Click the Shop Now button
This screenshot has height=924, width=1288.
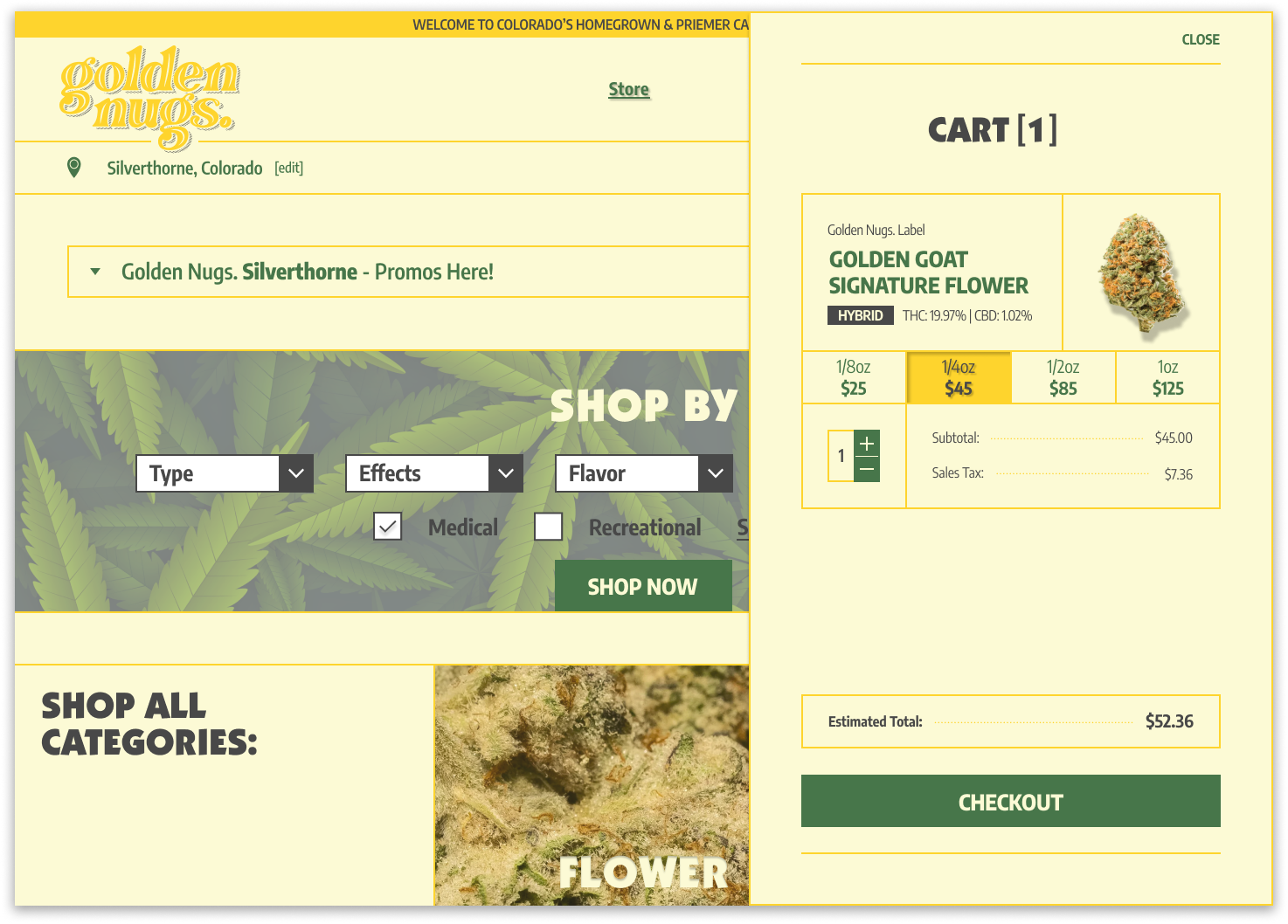(643, 586)
